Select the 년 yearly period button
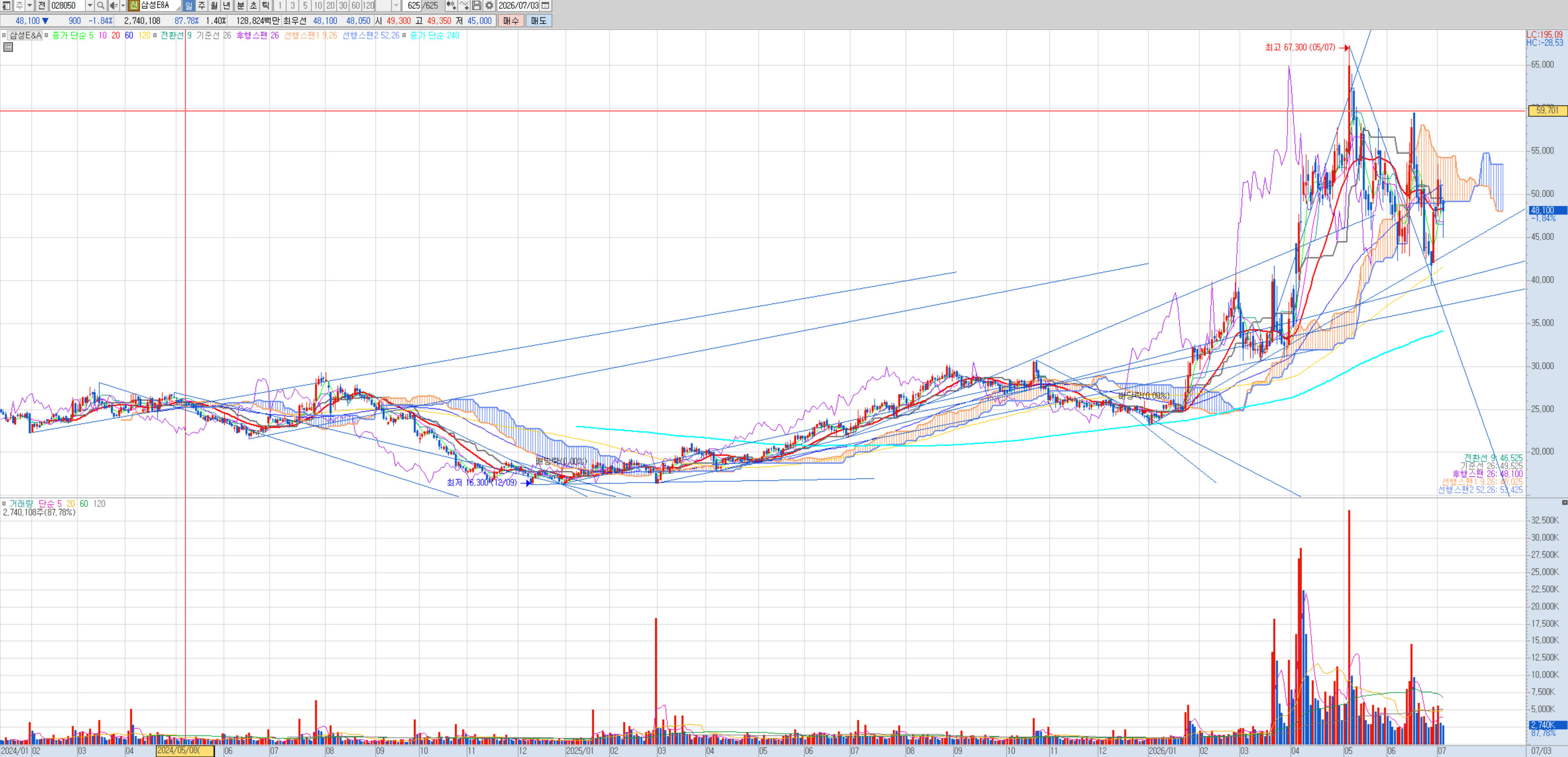Viewport: 1568px width, 757px height. (x=227, y=5)
